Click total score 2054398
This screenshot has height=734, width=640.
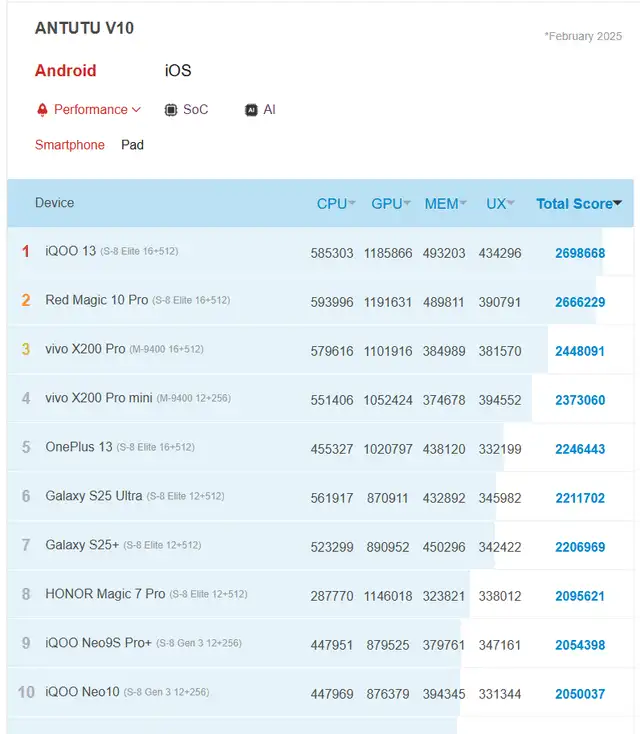(580, 645)
